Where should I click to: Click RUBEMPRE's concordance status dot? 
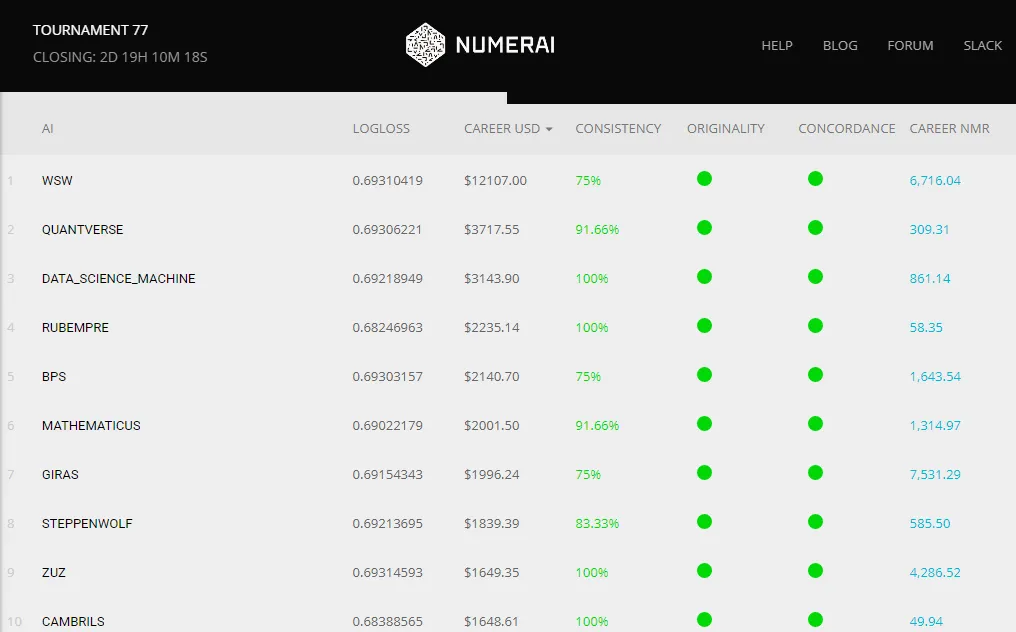[x=815, y=325]
